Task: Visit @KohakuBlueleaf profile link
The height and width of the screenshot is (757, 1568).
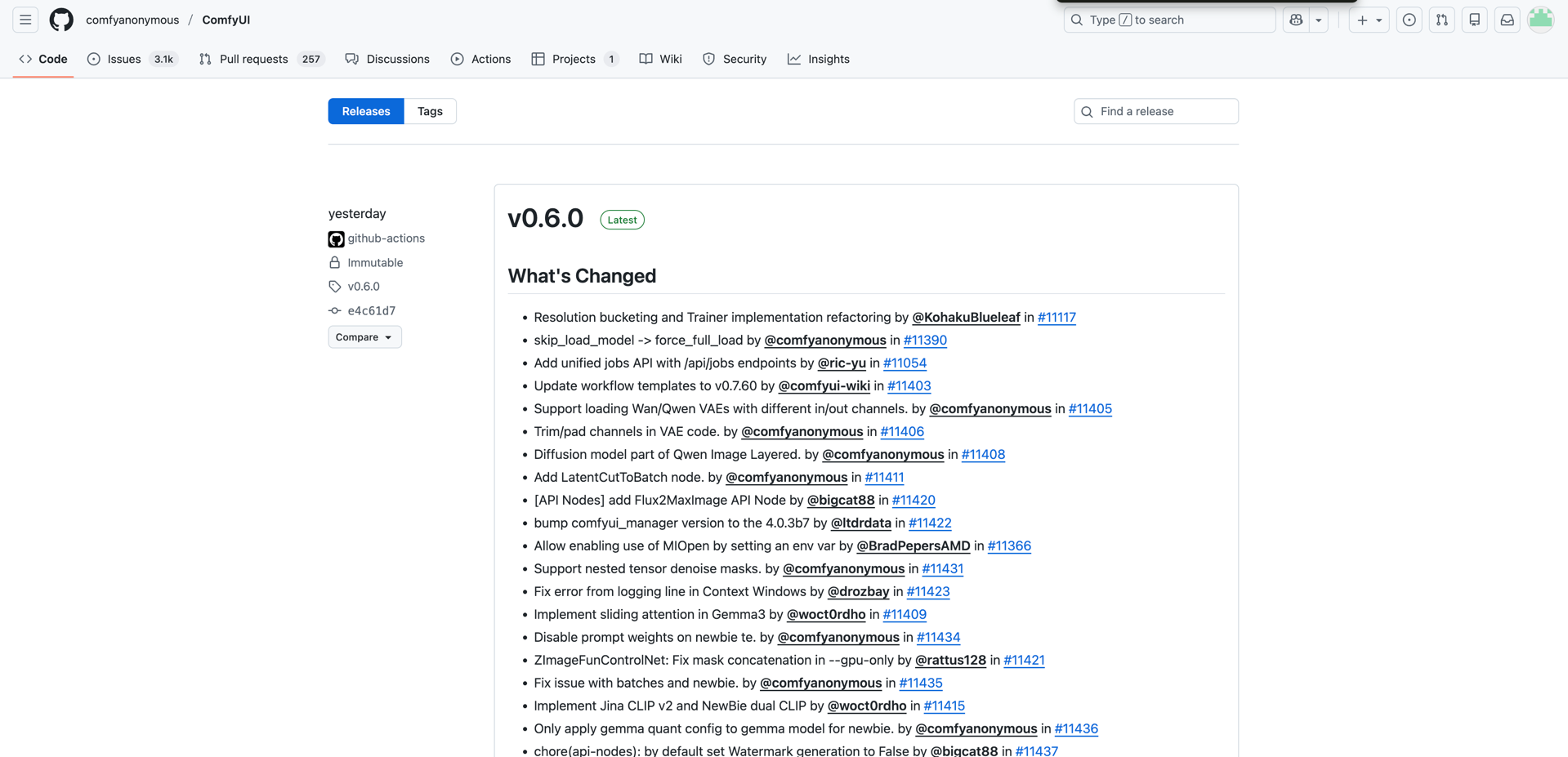Action: click(x=966, y=317)
